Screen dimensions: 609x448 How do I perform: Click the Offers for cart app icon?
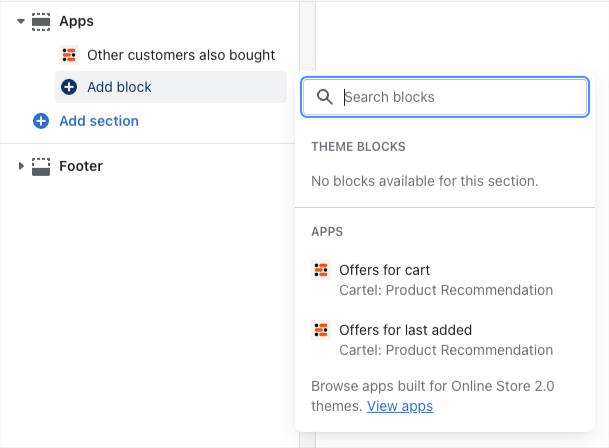(x=321, y=270)
